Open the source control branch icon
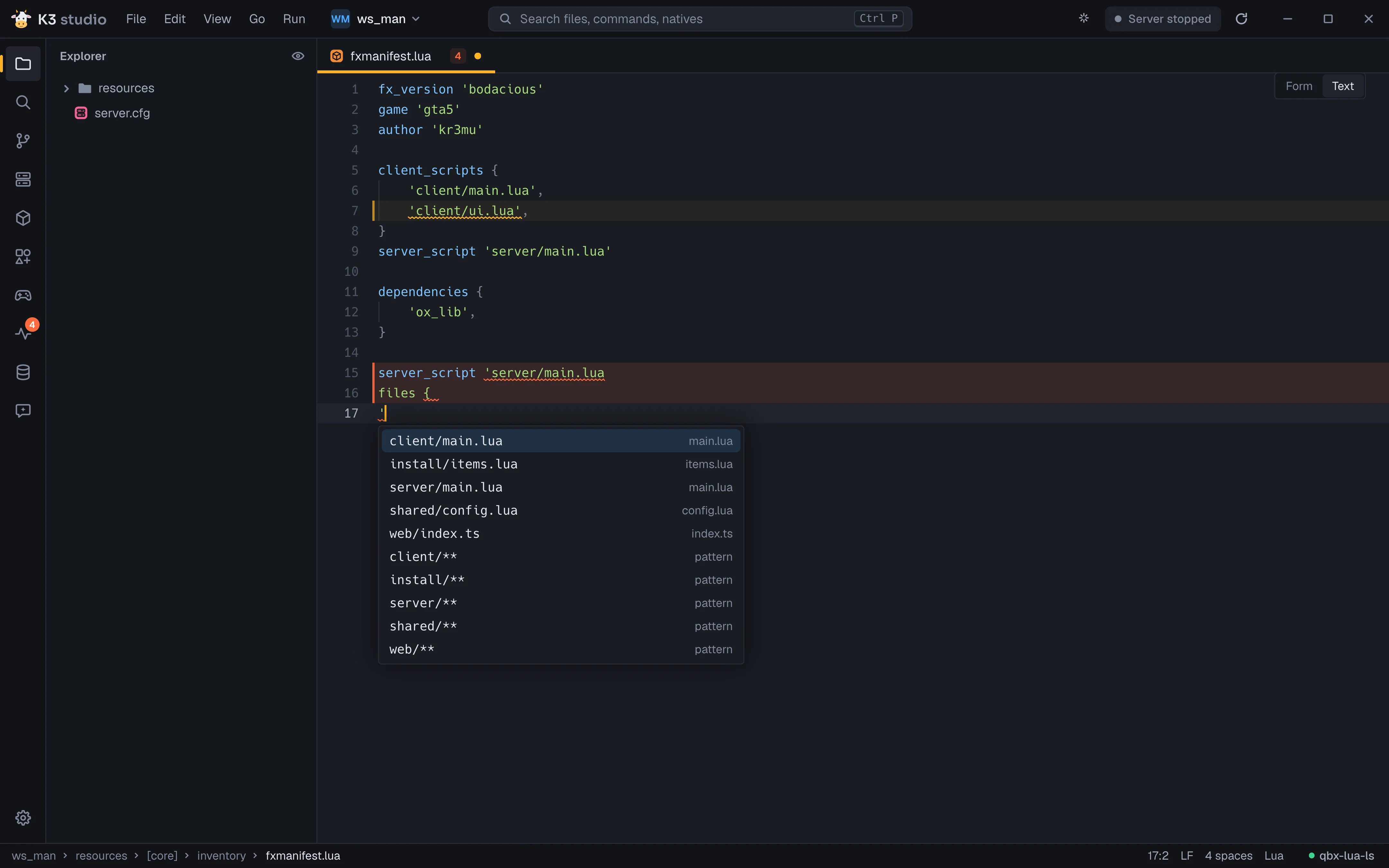 pos(23,141)
